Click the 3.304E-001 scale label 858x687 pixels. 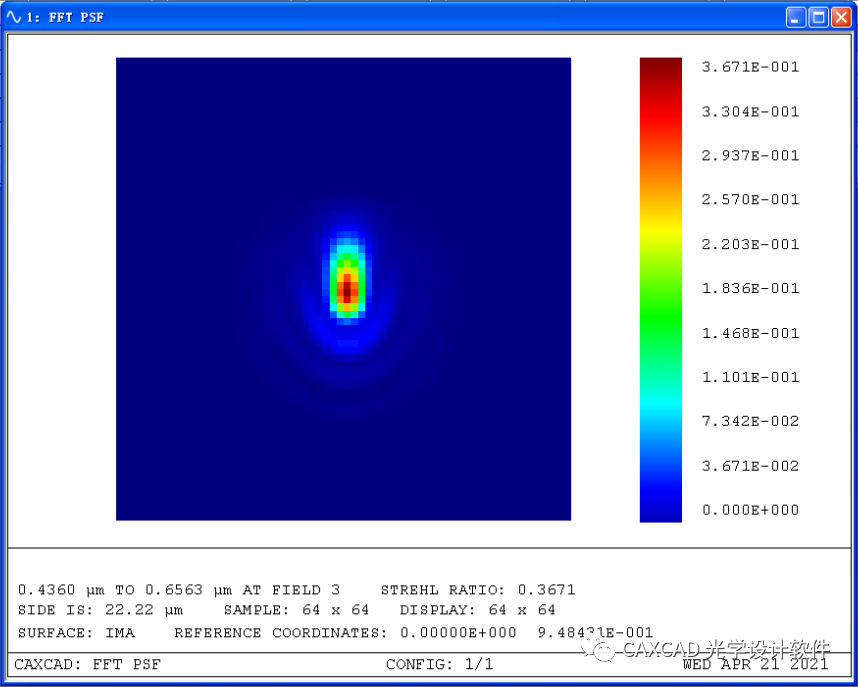click(750, 112)
